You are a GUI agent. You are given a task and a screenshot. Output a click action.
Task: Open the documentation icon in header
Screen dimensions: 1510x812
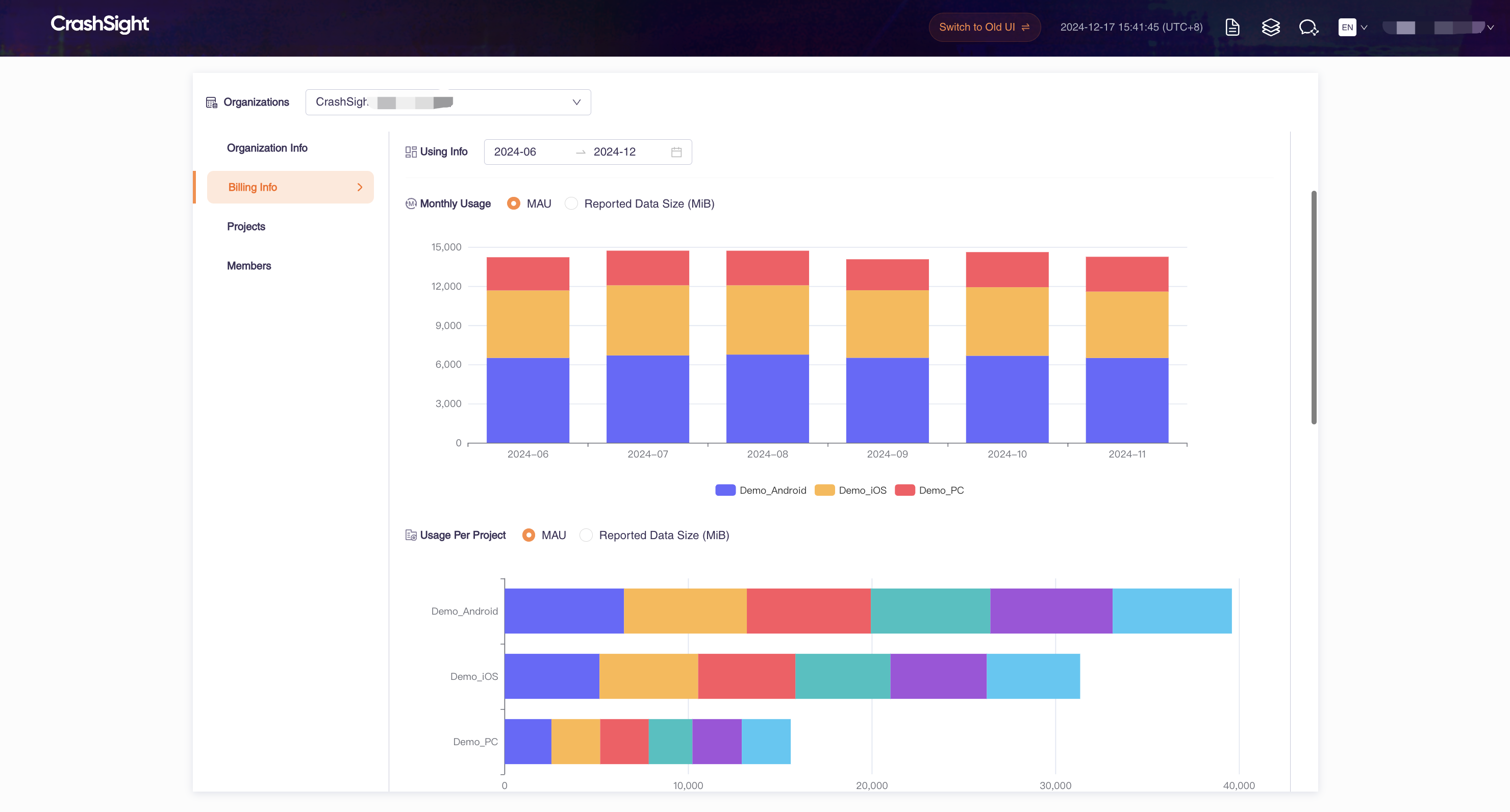(x=1232, y=27)
